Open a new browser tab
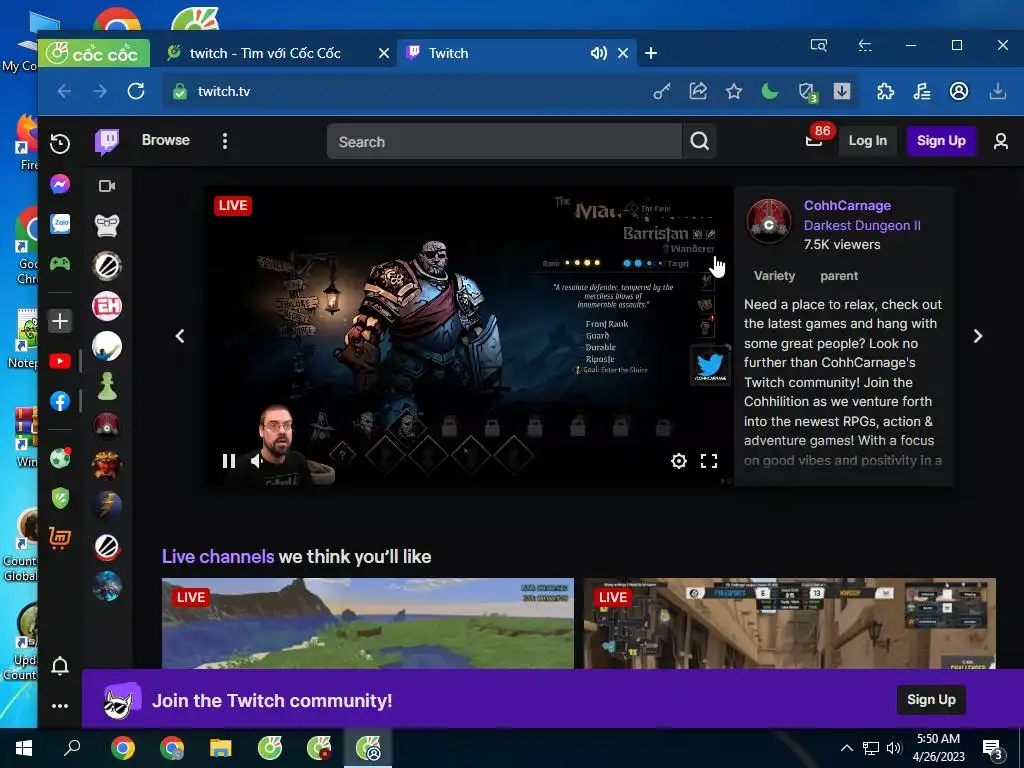 point(650,53)
